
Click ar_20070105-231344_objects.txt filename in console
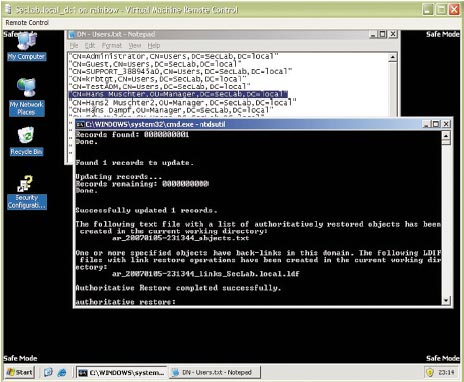180,238
